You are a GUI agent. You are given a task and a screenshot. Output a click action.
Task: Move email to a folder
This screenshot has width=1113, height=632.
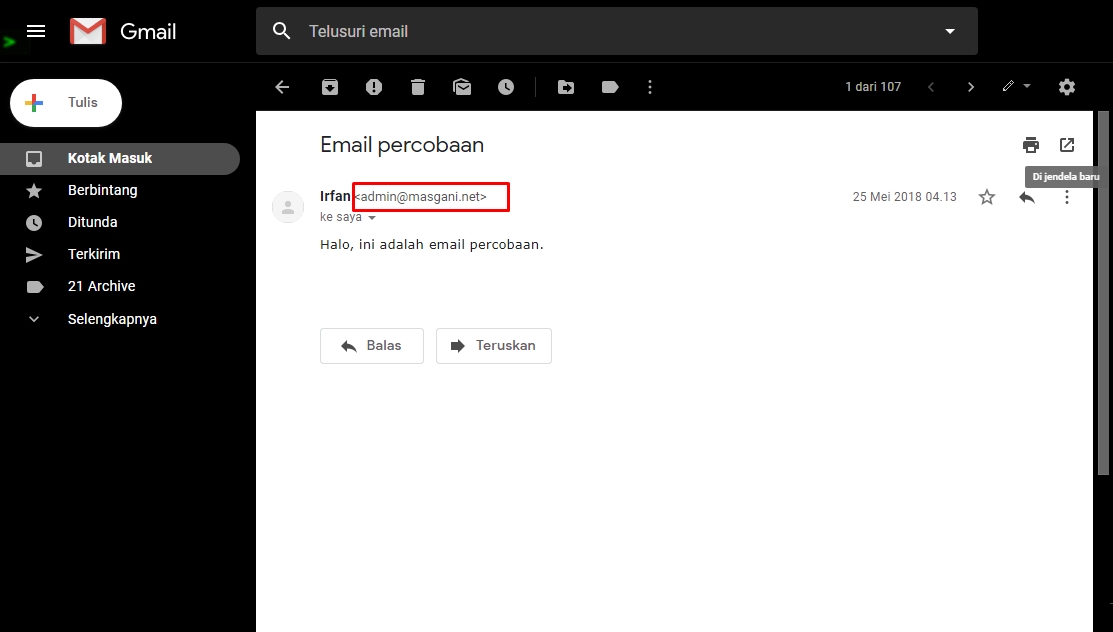(566, 87)
